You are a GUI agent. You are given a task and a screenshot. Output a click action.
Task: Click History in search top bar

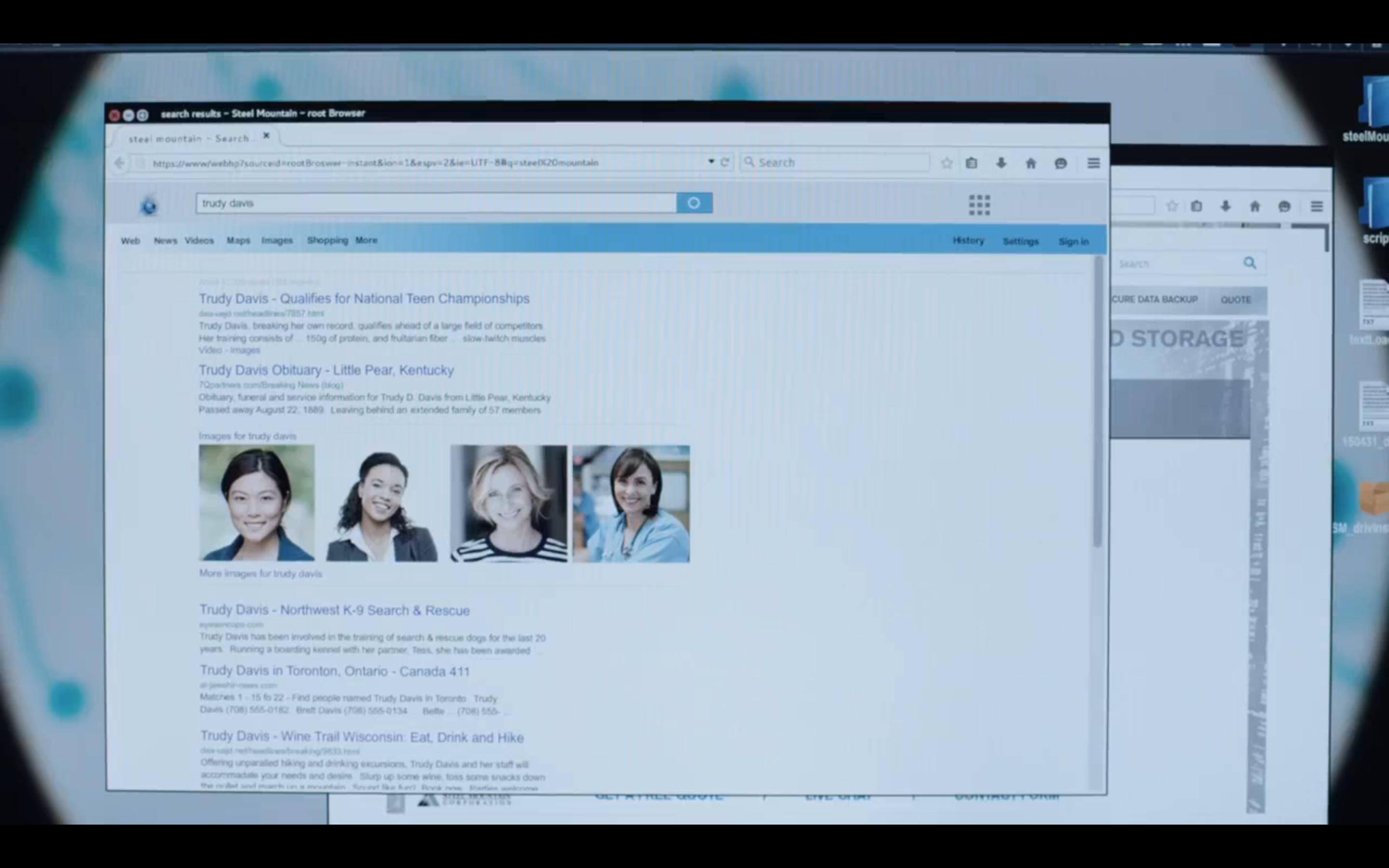tap(967, 240)
